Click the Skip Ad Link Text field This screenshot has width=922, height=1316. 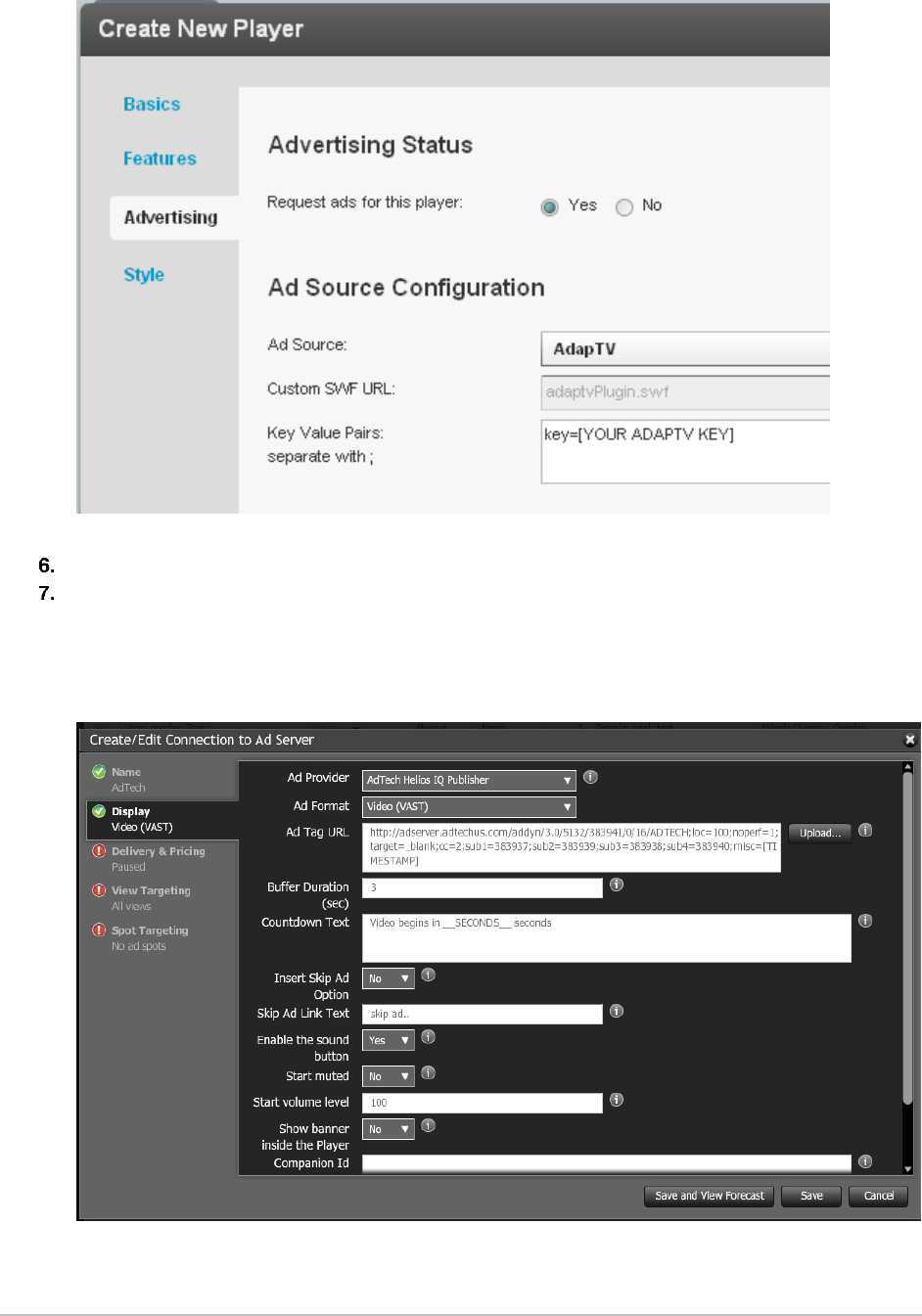pyautogui.click(x=483, y=1014)
